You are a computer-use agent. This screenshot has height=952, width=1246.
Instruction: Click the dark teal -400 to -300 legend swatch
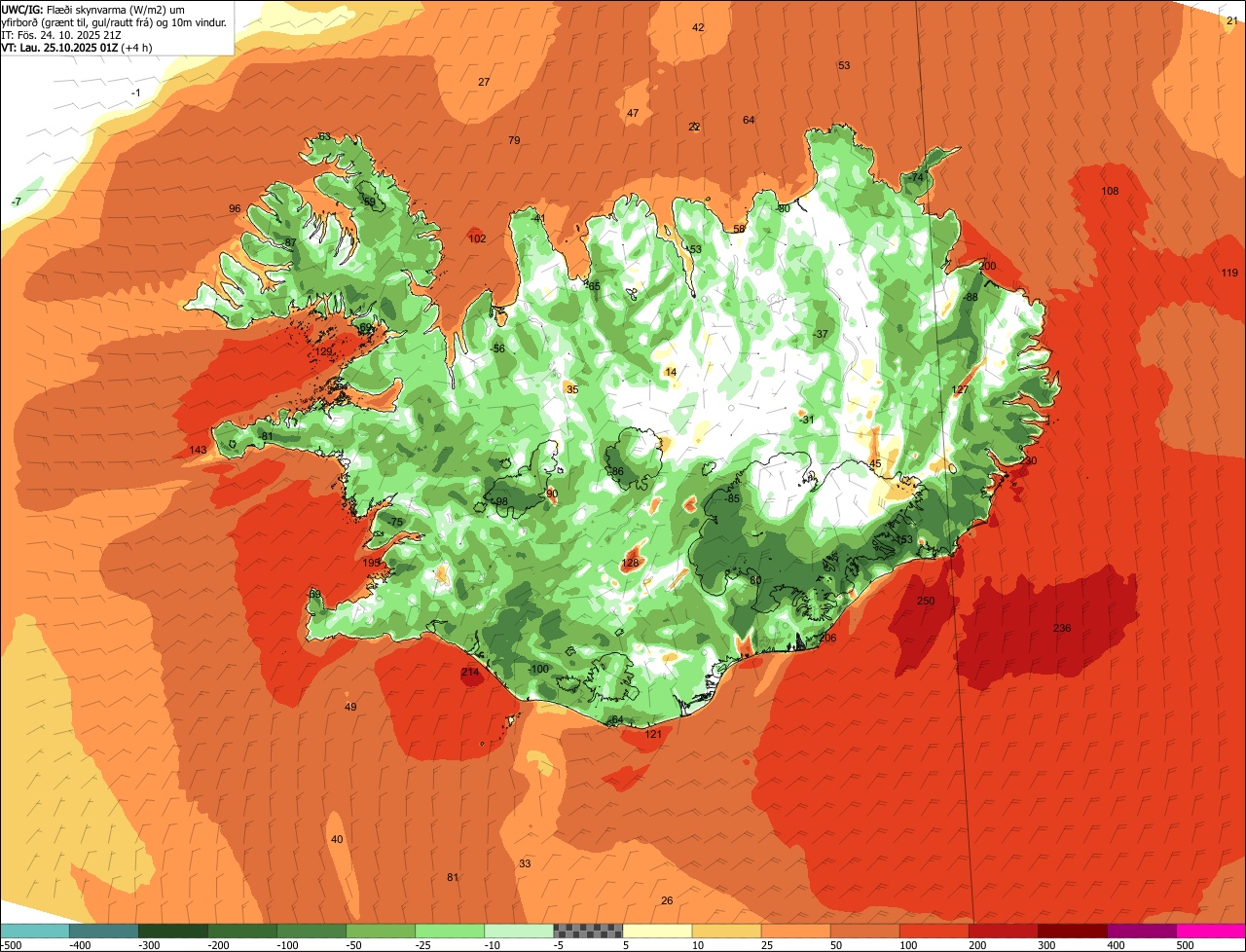103,931
